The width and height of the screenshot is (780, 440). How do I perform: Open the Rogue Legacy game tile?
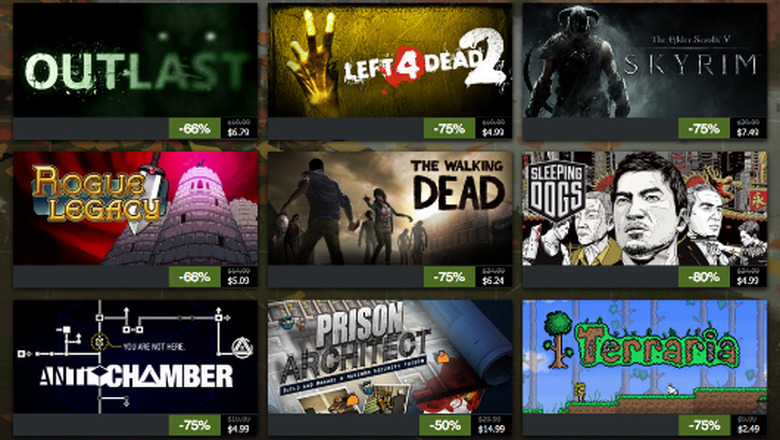135,208
